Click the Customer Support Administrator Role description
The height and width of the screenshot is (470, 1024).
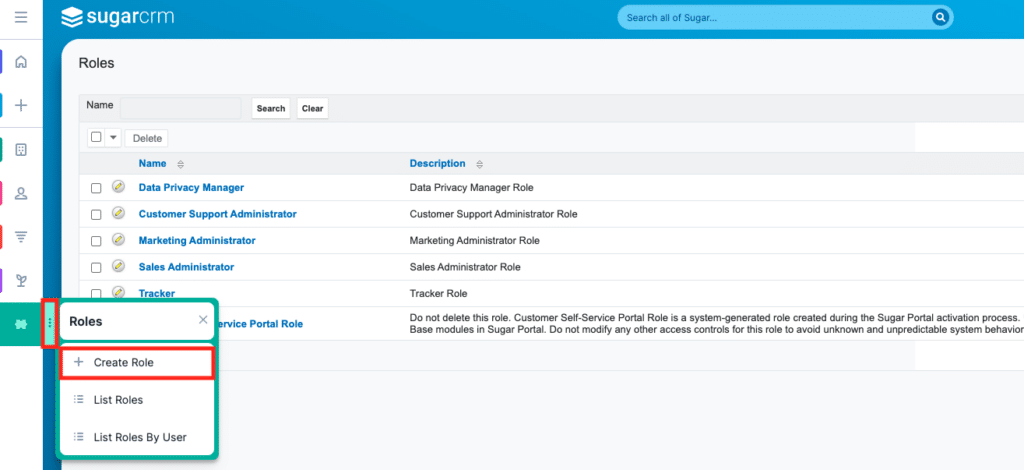(494, 213)
